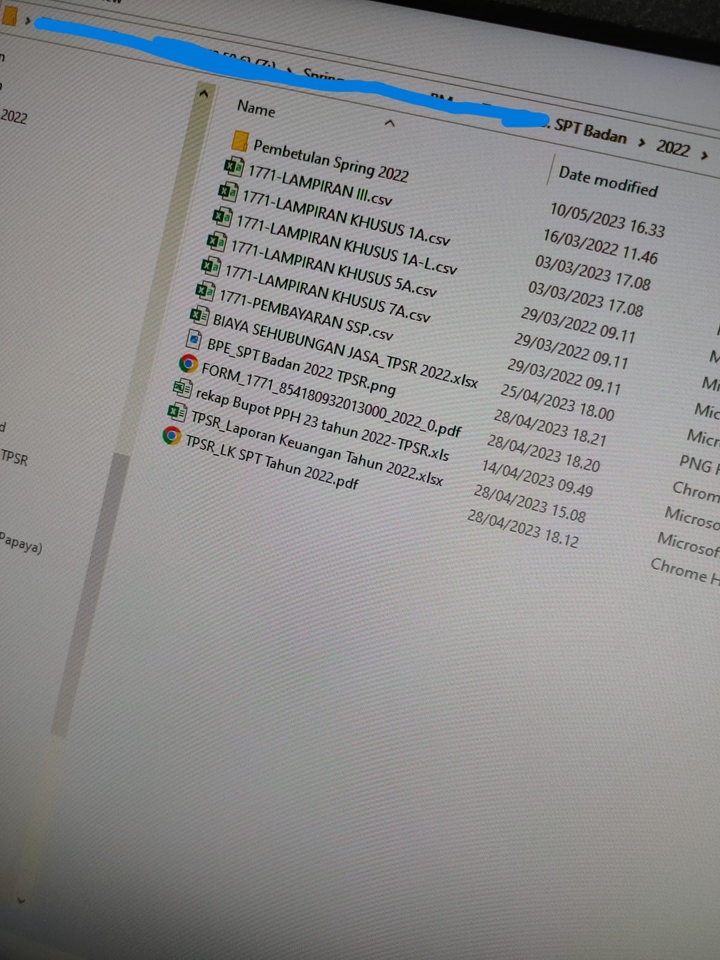This screenshot has width=720, height=960.
Task: Select BIAYA SEHUBUNGAN JASA_TPSR 2022.xlsx name
Action: (345, 350)
